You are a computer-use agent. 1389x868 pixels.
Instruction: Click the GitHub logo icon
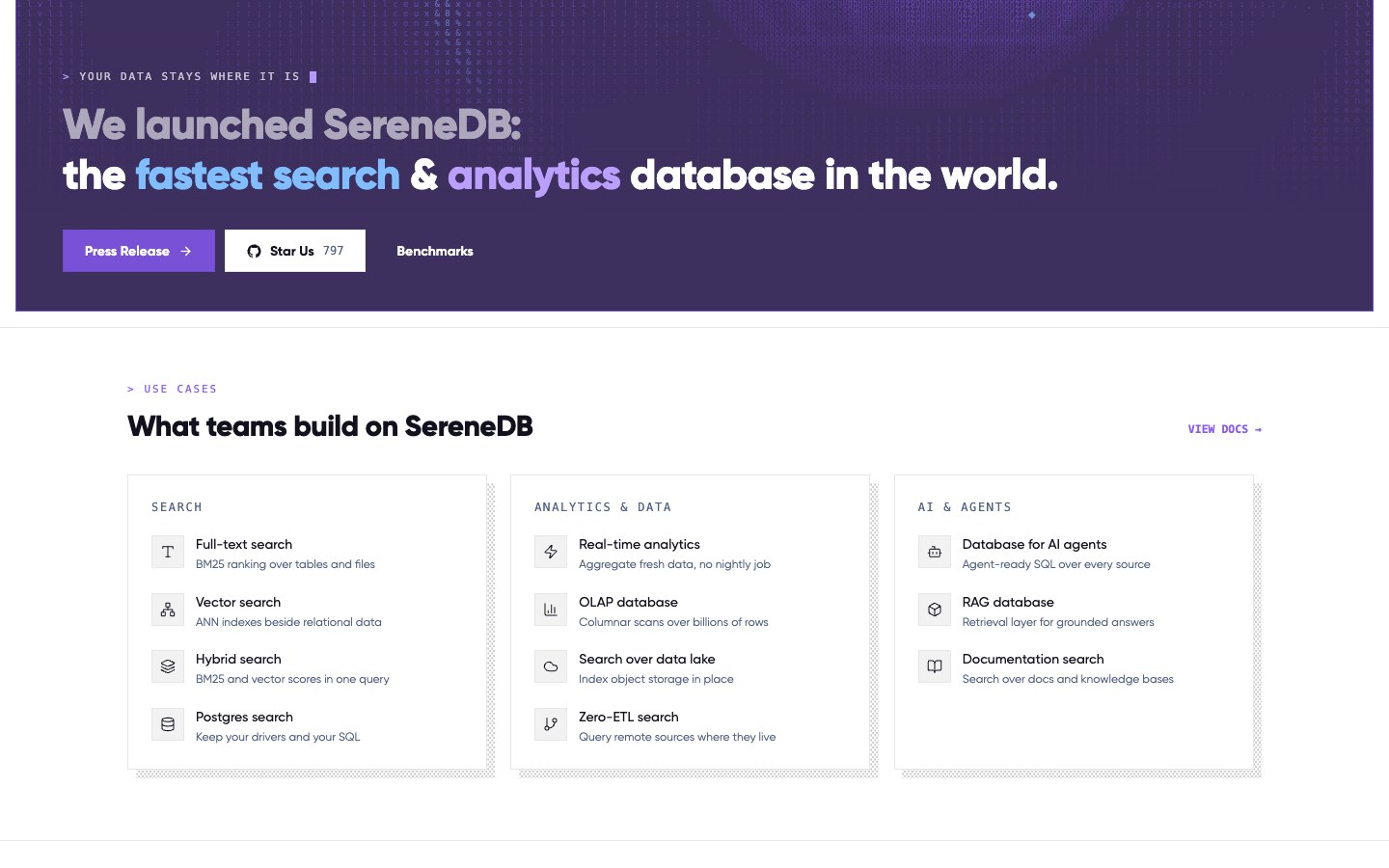coord(254,251)
